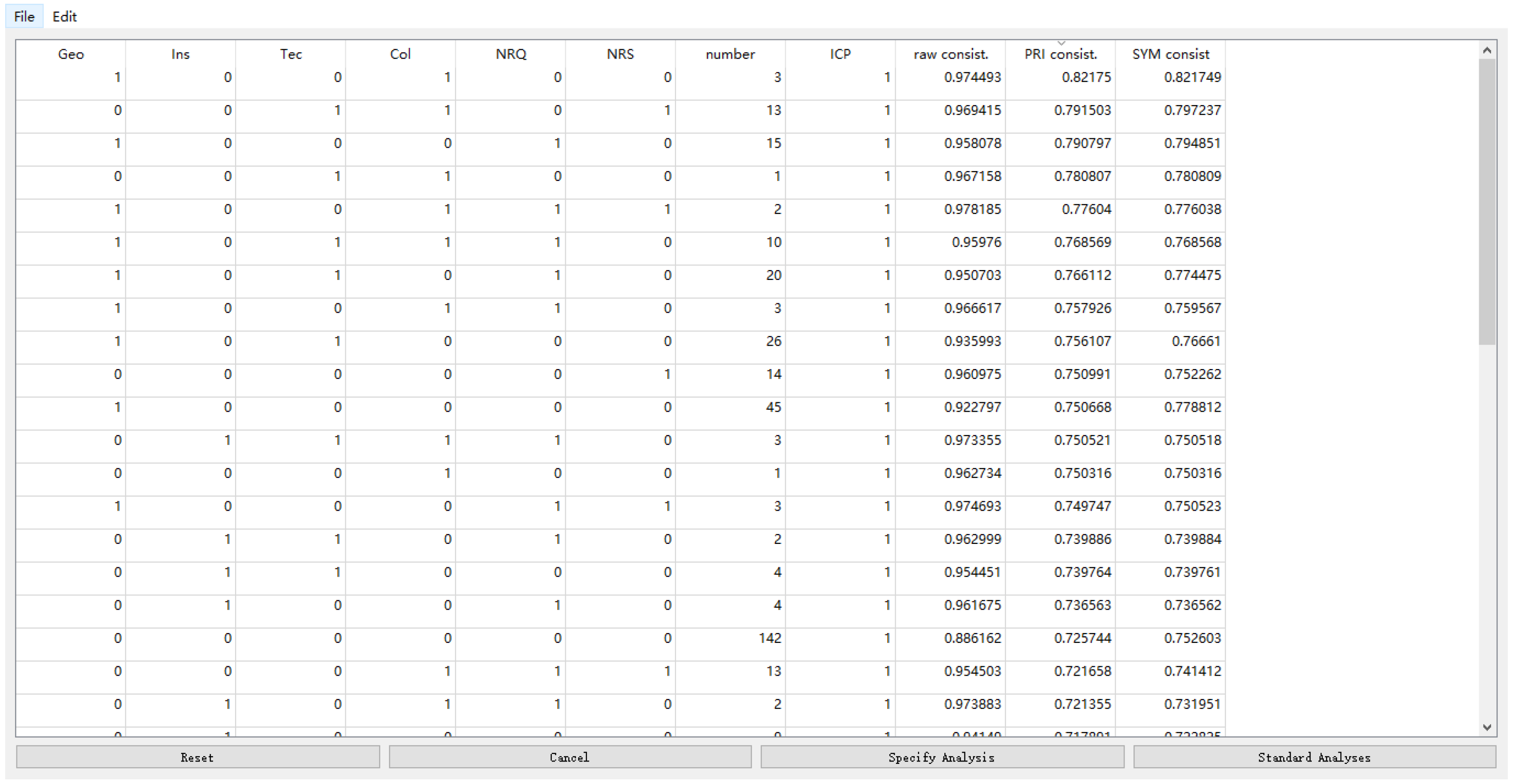
Task: Click the ICP column header
Action: [840, 54]
